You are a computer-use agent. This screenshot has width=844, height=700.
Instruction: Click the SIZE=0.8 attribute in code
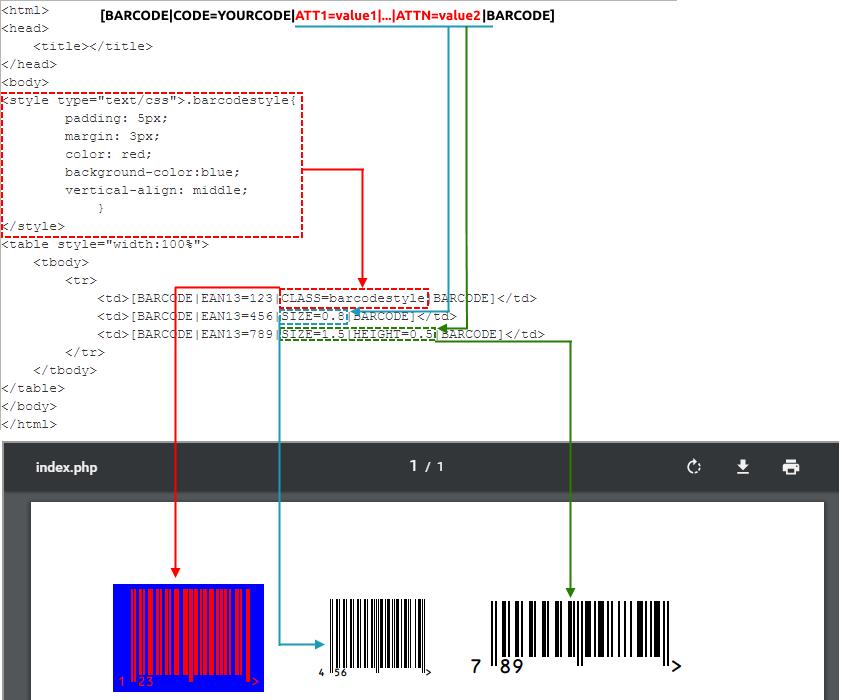[x=314, y=316]
